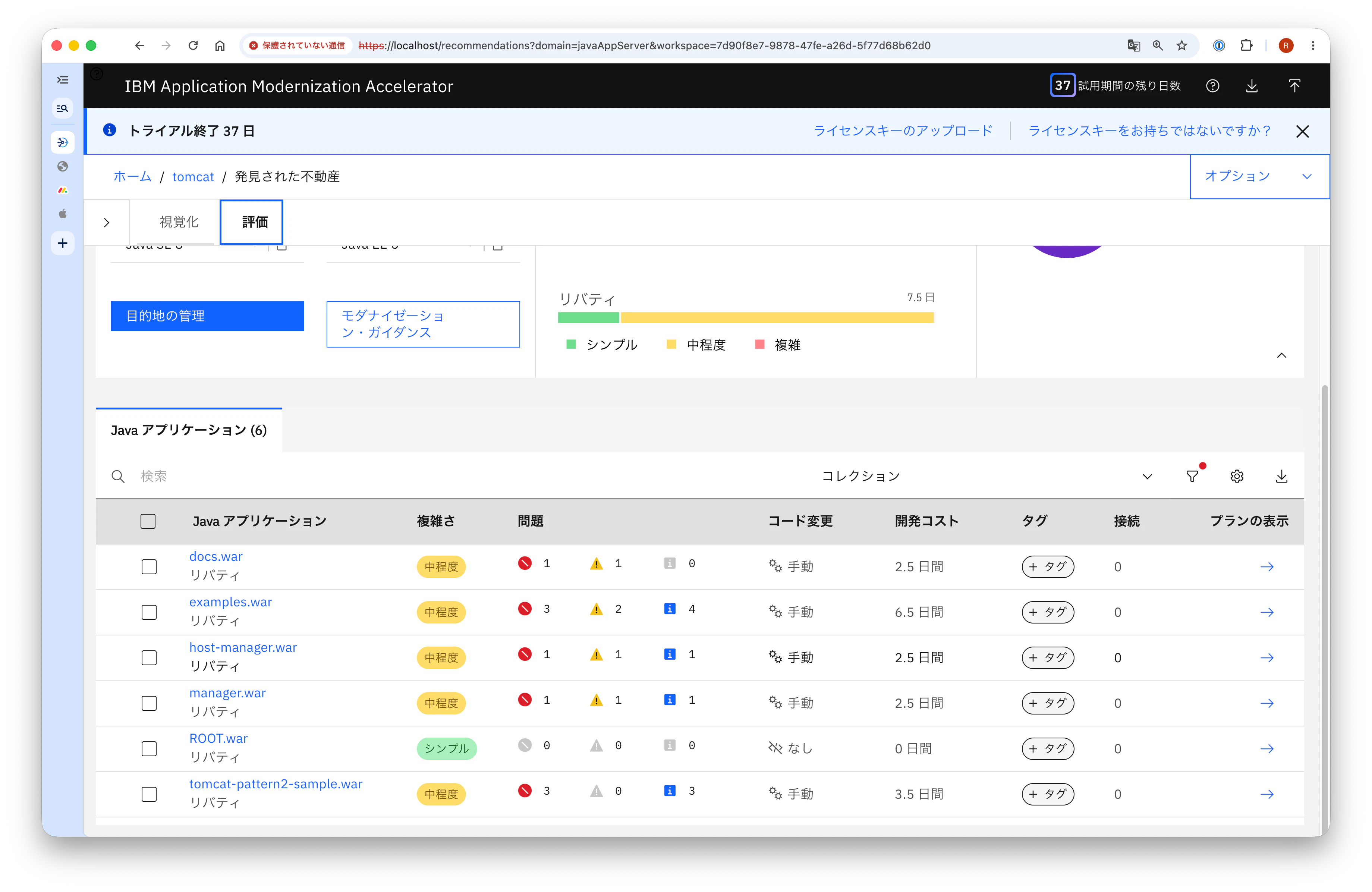1372x892 pixels.
Task: Add a tag to examples.war row
Action: point(1047,612)
